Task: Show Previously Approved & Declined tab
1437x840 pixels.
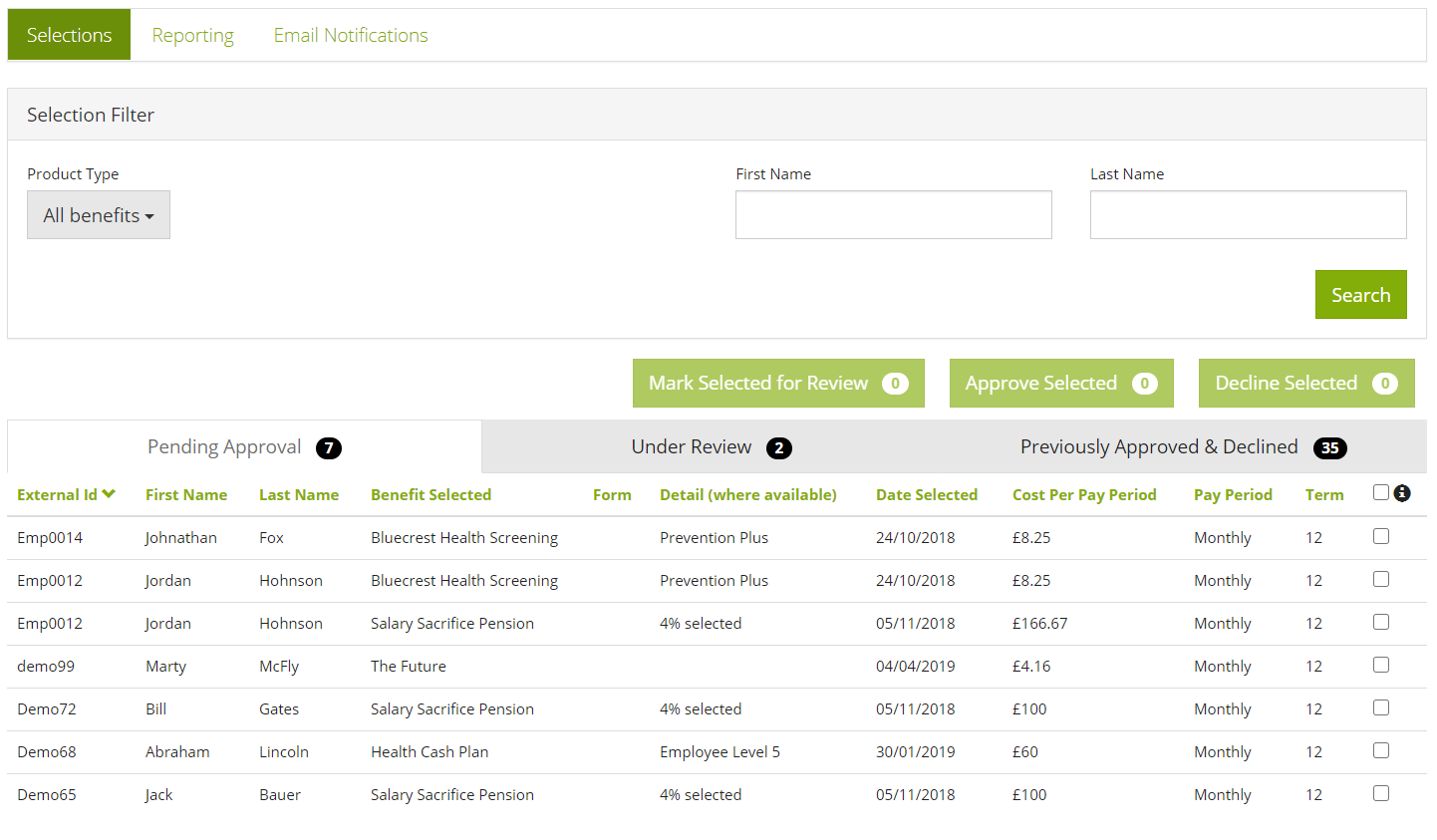Action: [x=1182, y=447]
